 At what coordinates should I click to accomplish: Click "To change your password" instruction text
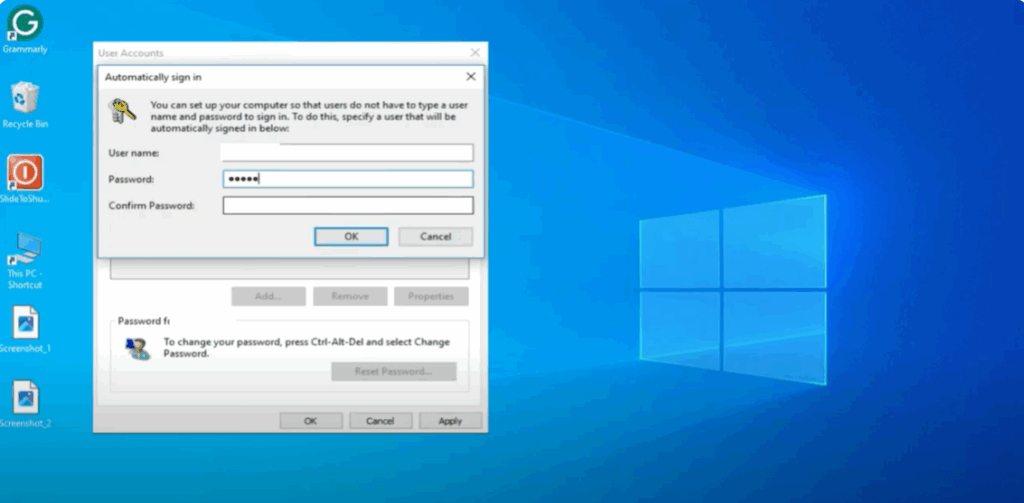pyautogui.click(x=306, y=348)
